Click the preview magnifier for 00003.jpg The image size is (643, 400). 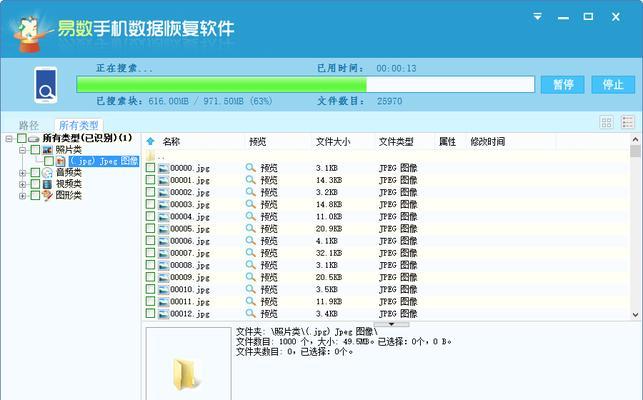point(251,204)
